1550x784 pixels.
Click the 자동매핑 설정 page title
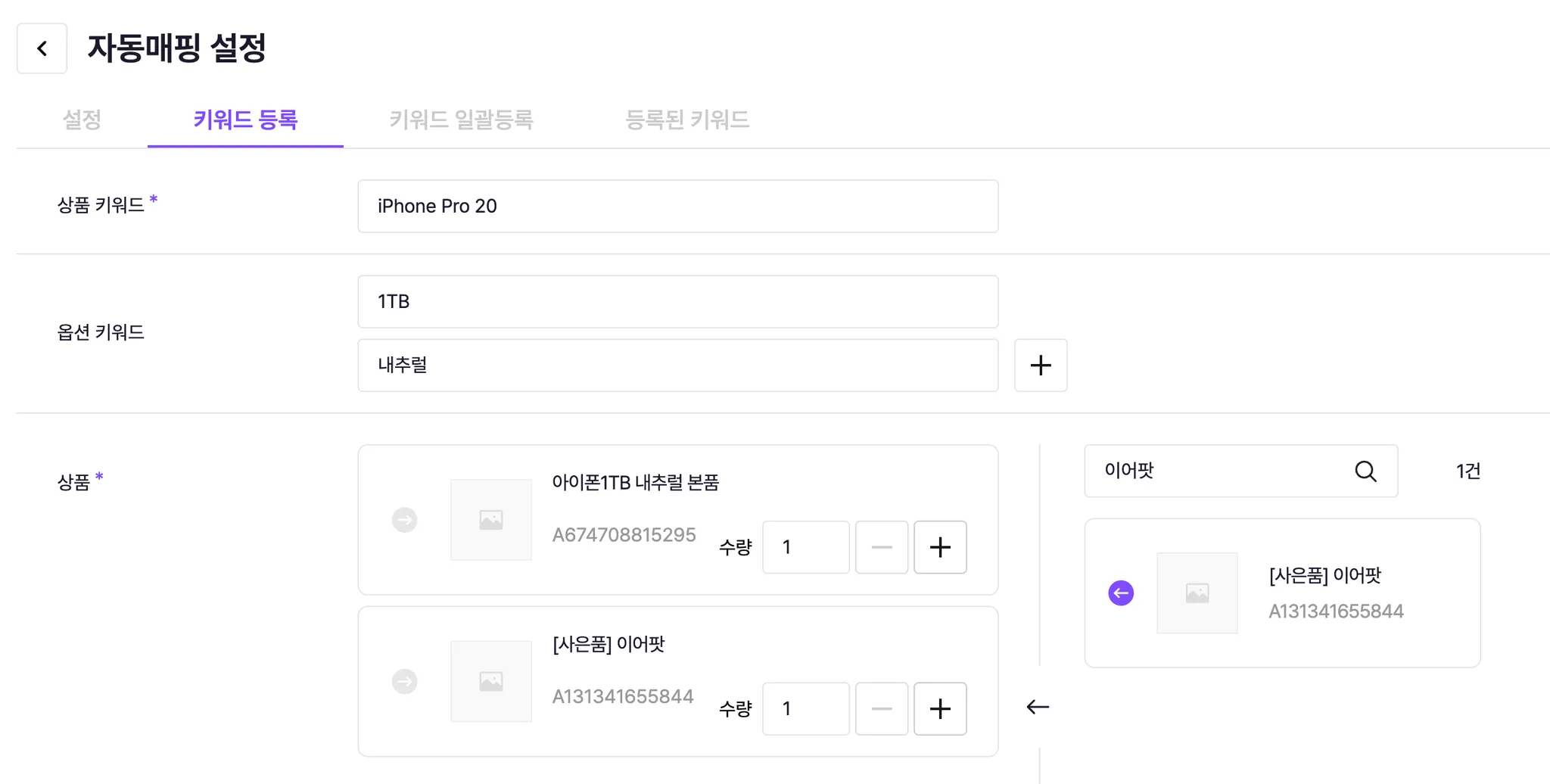coord(177,48)
